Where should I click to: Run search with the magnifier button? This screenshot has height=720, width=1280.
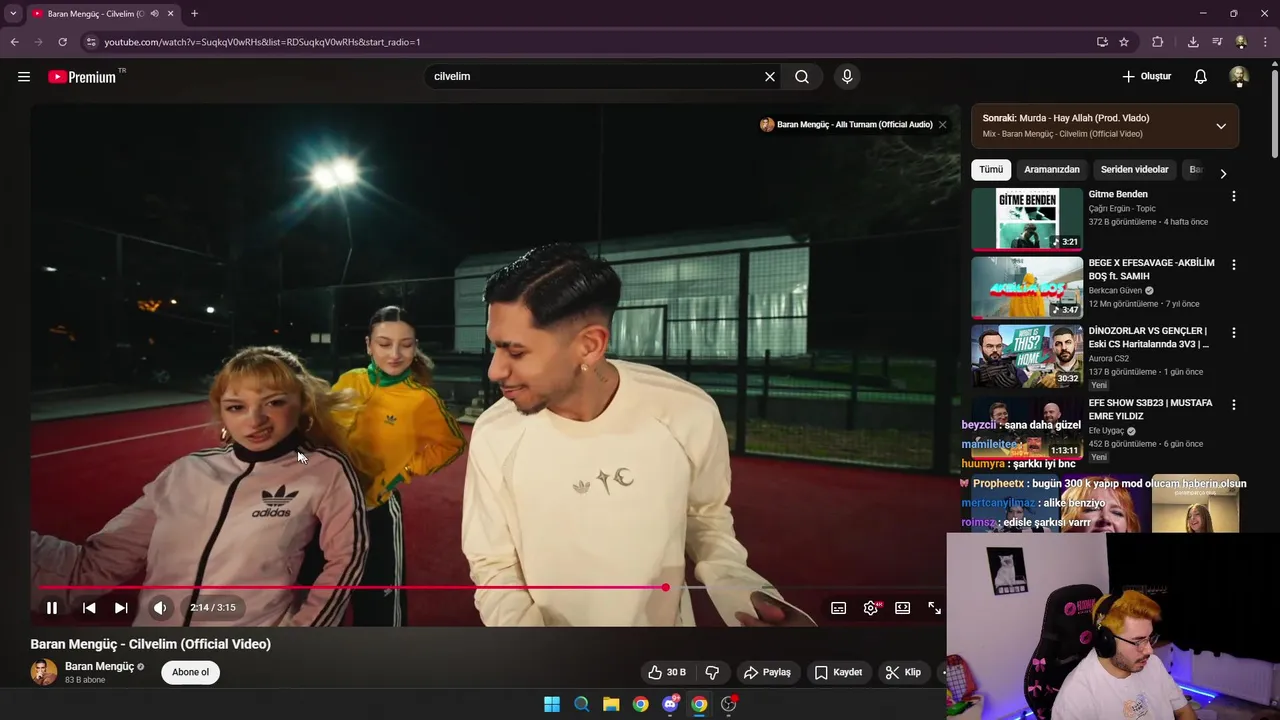coord(802,76)
